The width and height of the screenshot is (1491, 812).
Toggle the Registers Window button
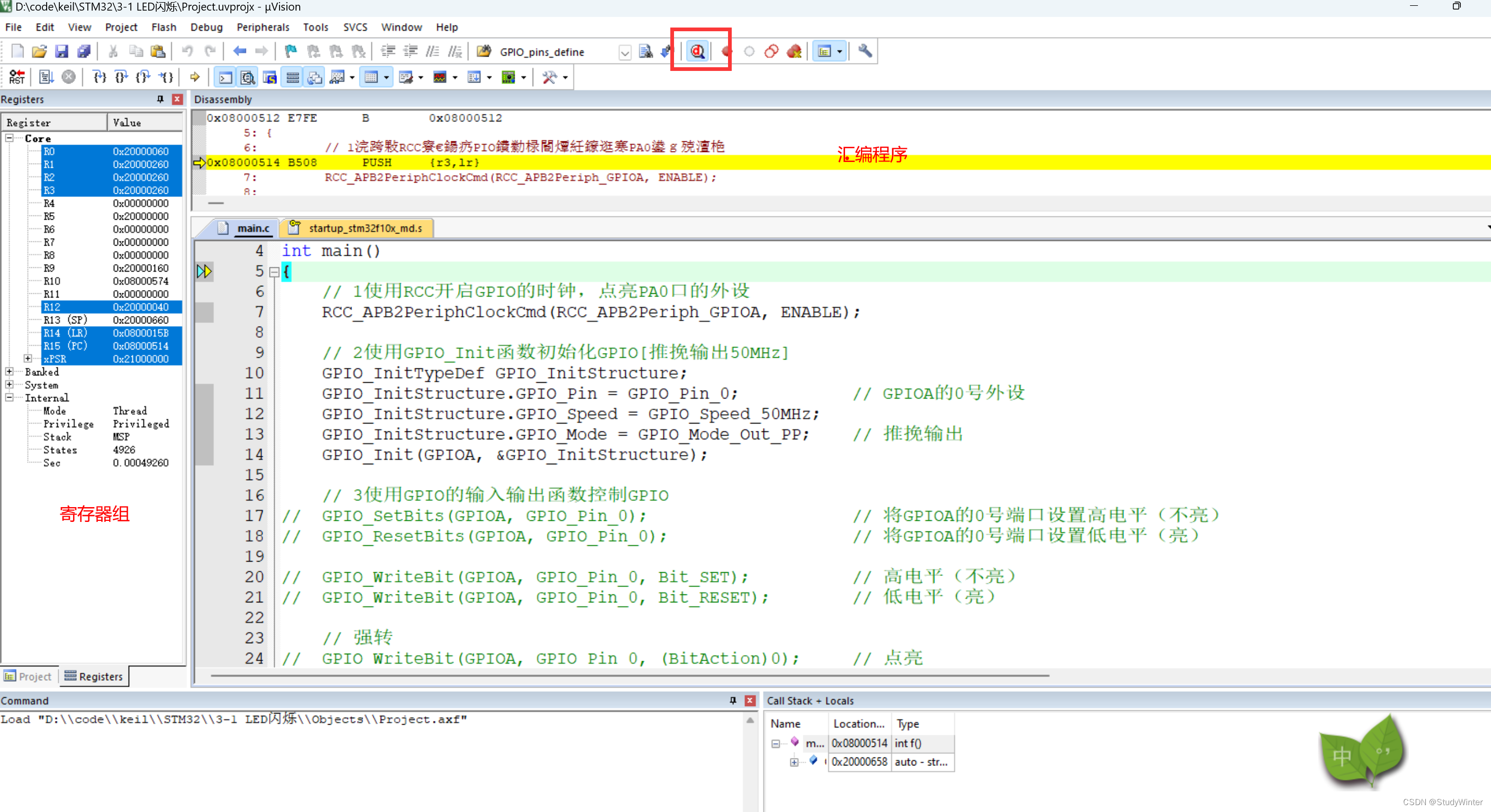pyautogui.click(x=293, y=77)
